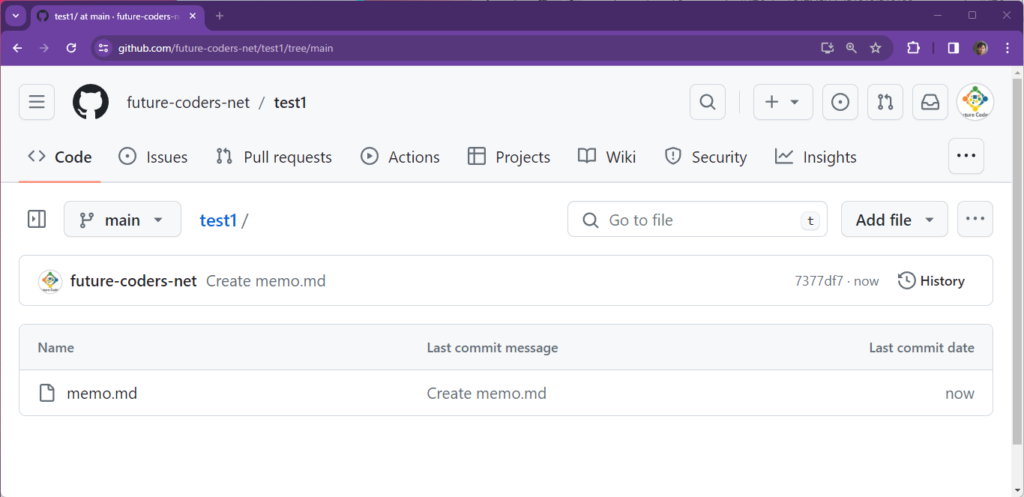Click the future-coders-net owner link in header
Image resolution: width=1024 pixels, height=497 pixels.
pyautogui.click(x=188, y=103)
